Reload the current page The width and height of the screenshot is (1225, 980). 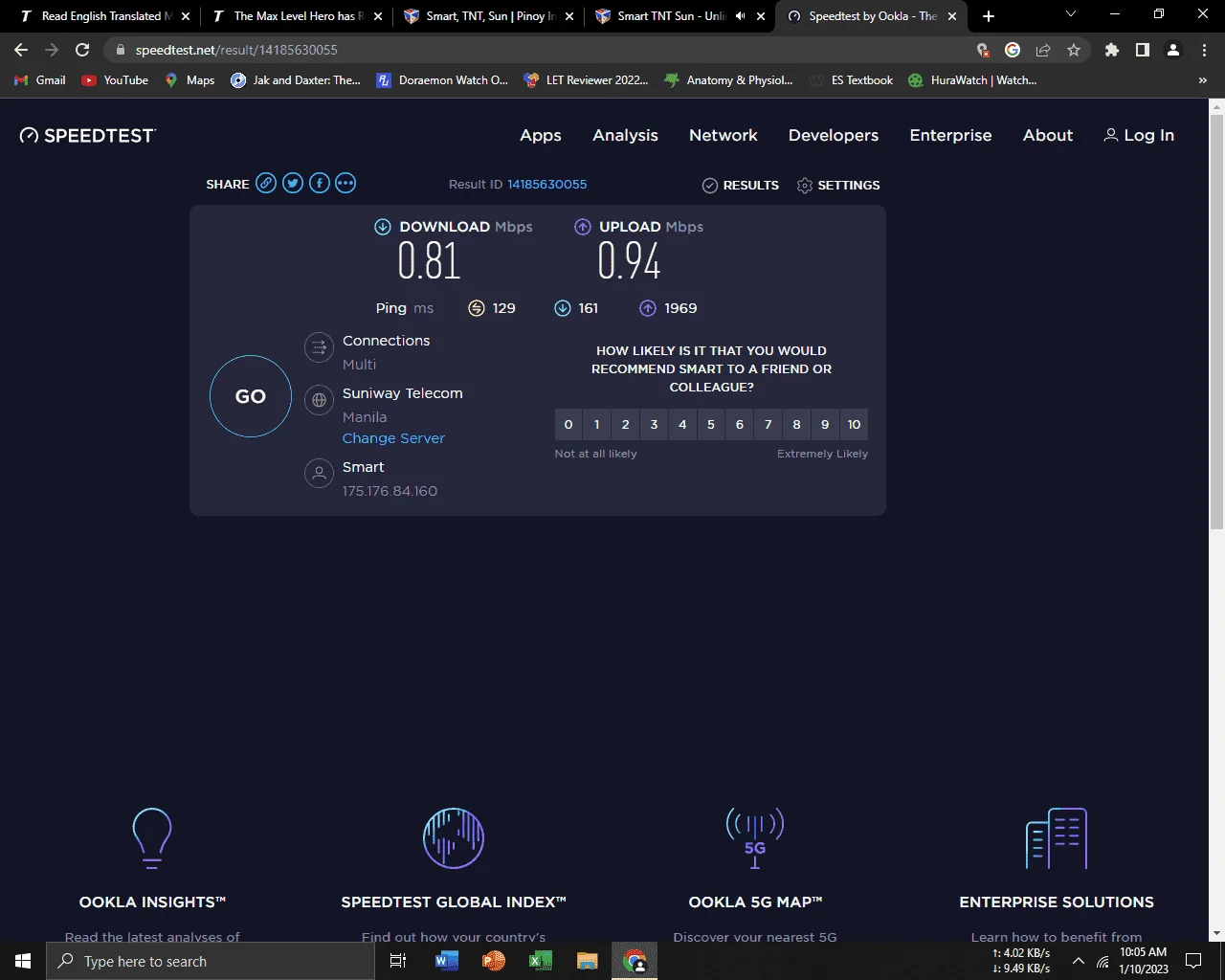(82, 50)
